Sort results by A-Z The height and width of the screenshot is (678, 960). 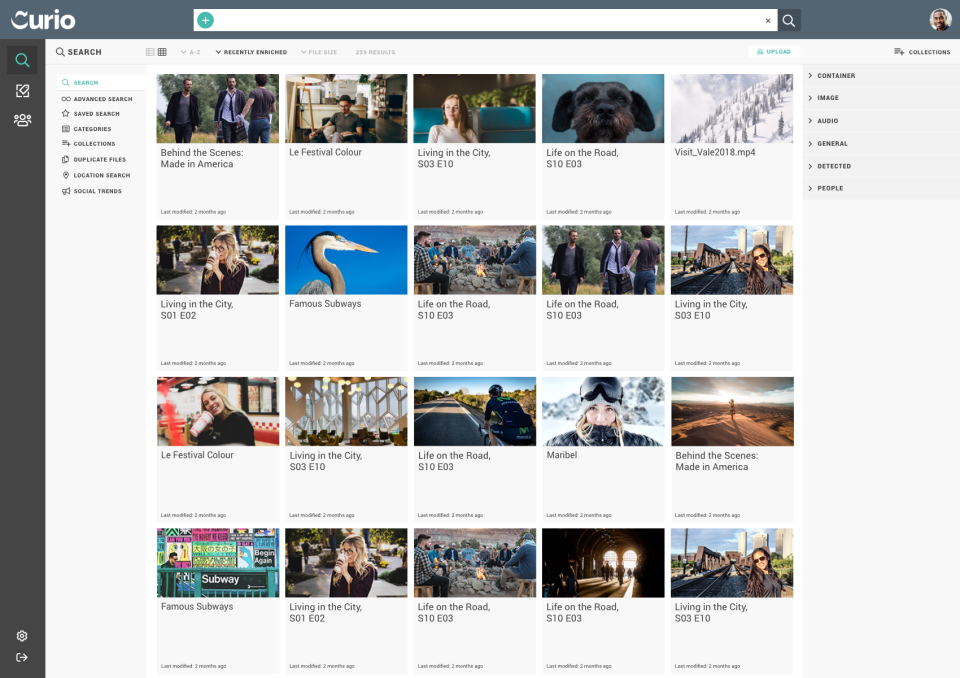pyautogui.click(x=191, y=52)
